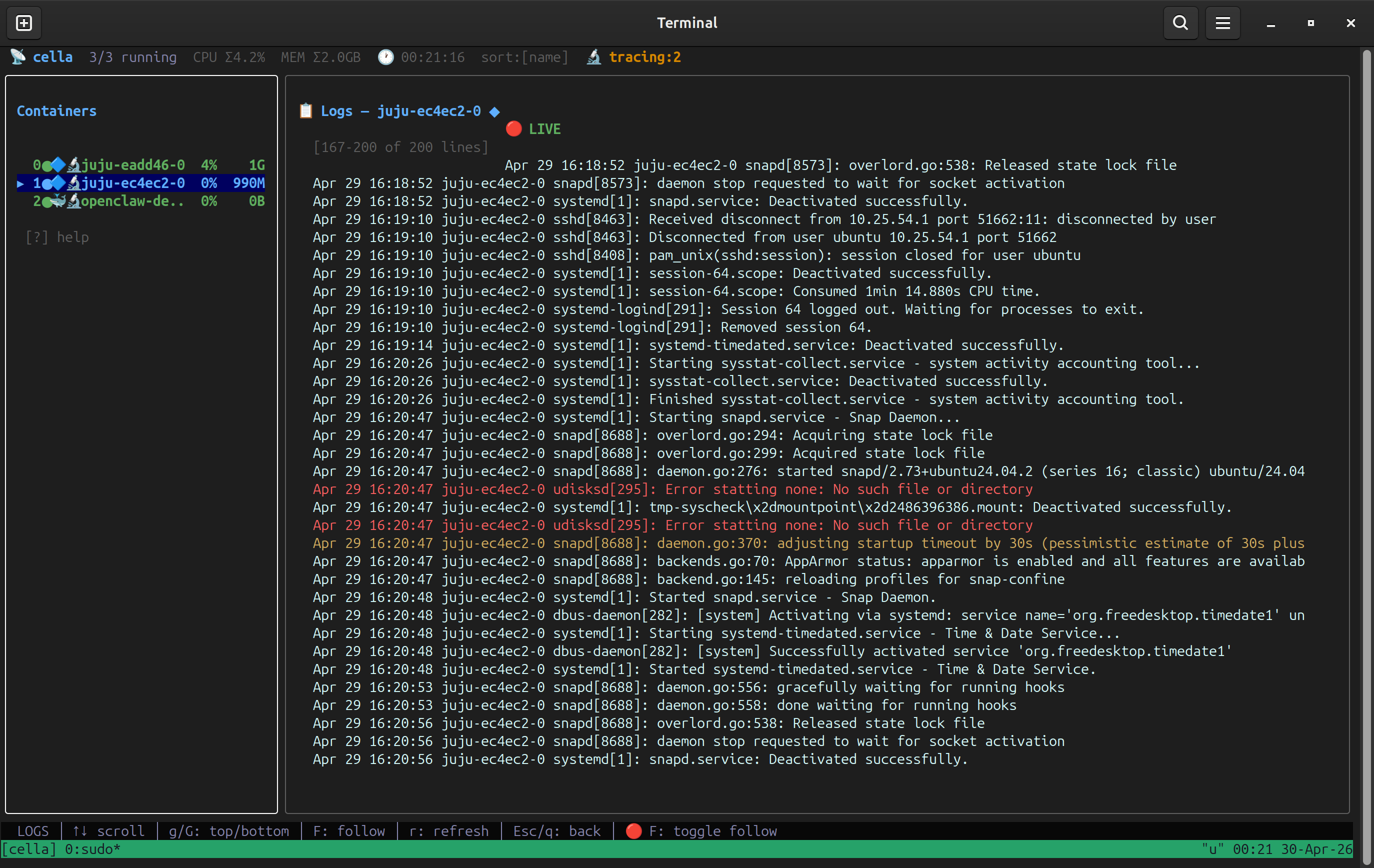1374x868 pixels.
Task: Click line 'Started snapd.service - Snap Daemon.'
Action: pos(624,597)
